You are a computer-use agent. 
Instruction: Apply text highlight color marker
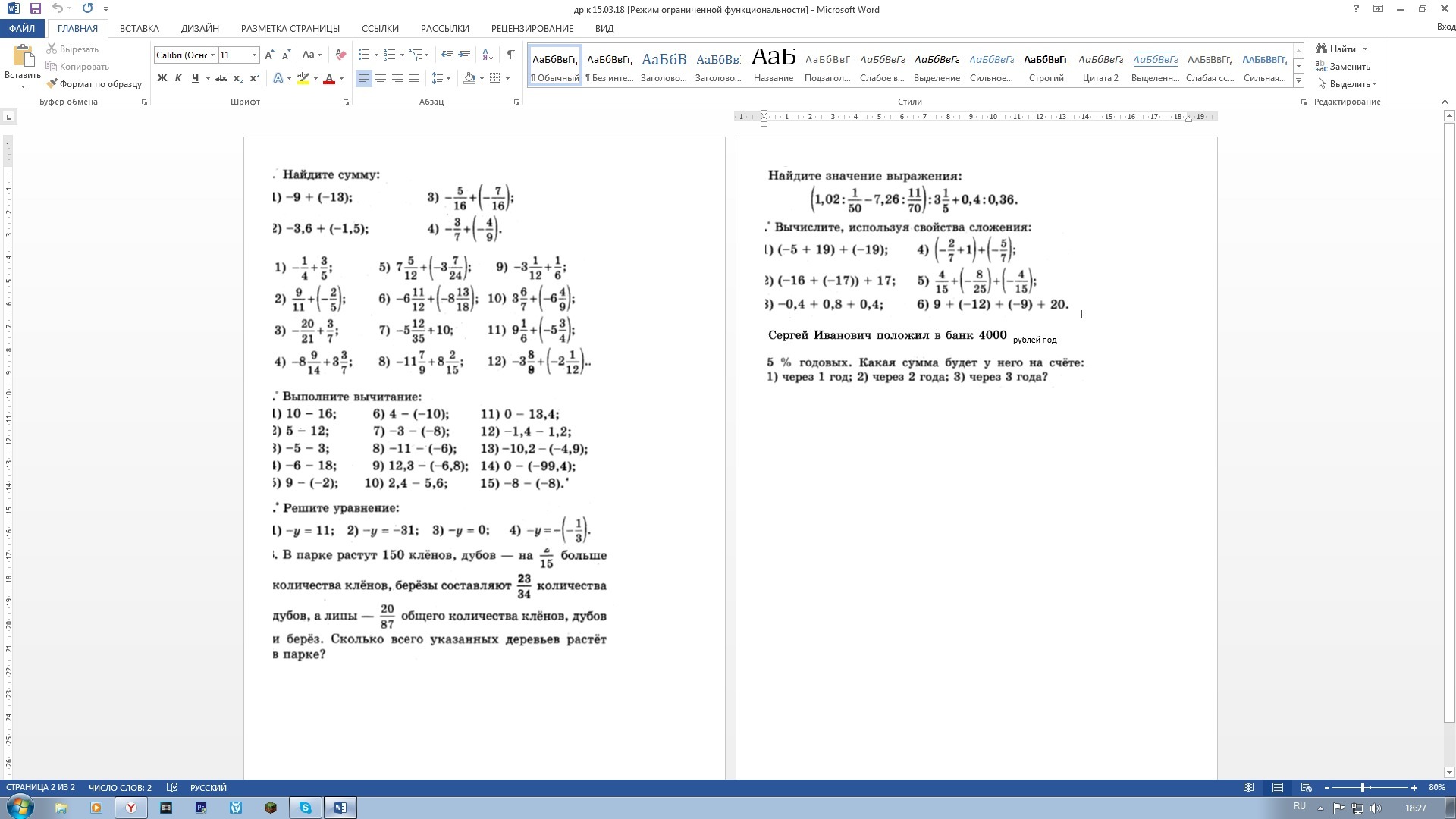tap(303, 78)
